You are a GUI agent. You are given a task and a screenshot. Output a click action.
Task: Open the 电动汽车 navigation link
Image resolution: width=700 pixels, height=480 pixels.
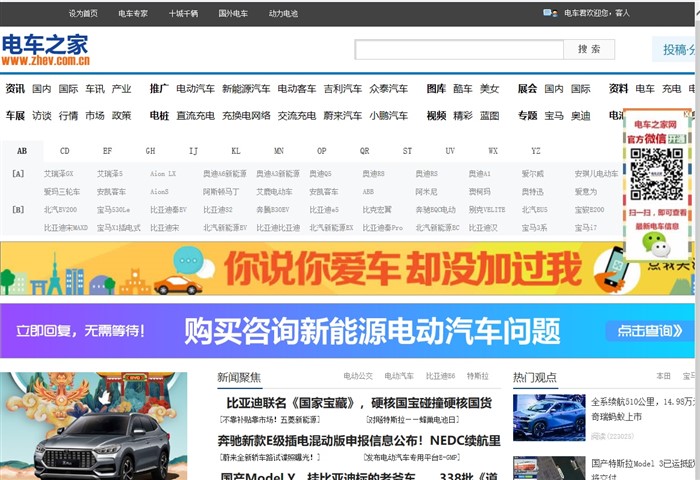pos(195,89)
